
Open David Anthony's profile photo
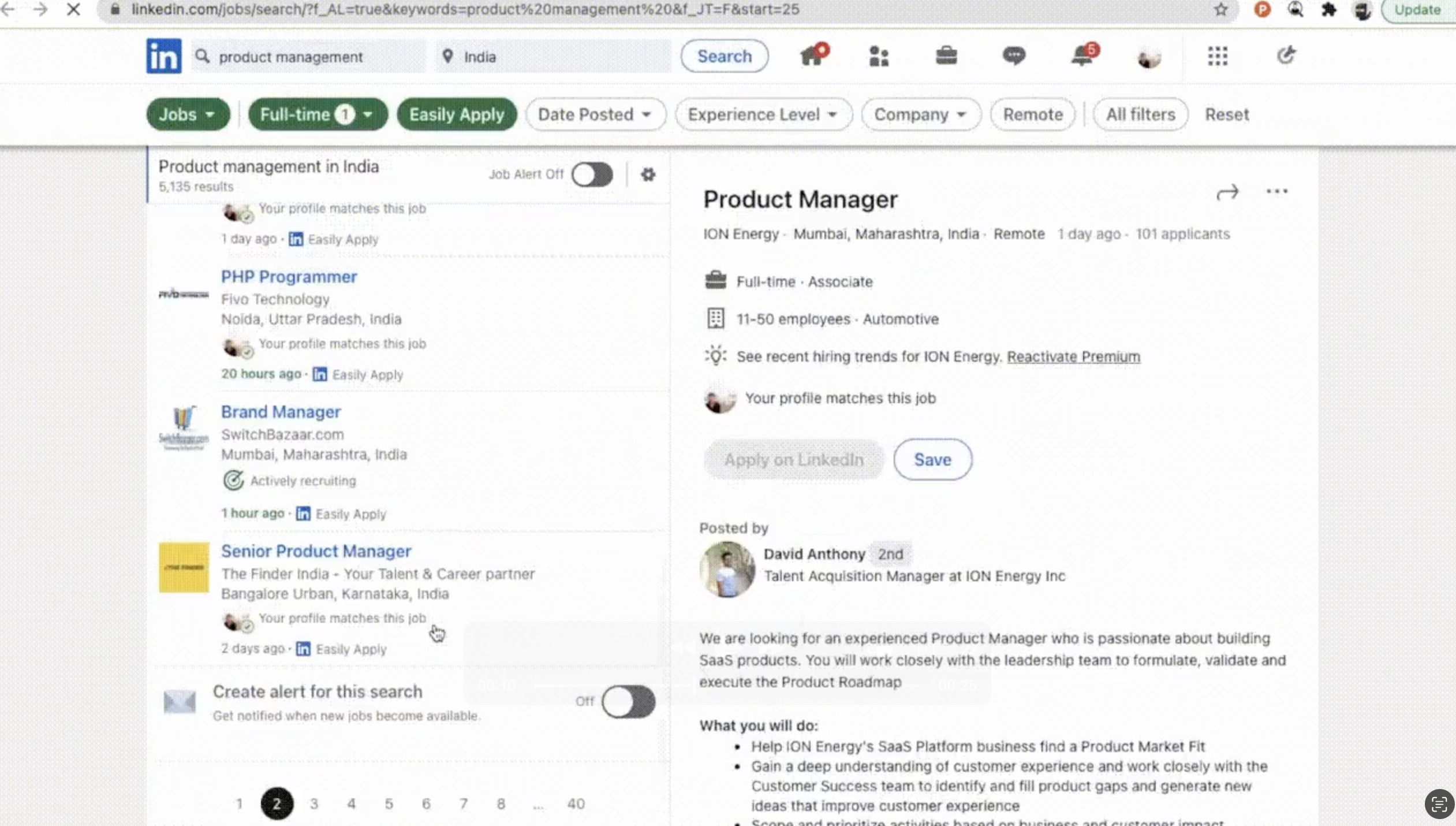tap(727, 569)
